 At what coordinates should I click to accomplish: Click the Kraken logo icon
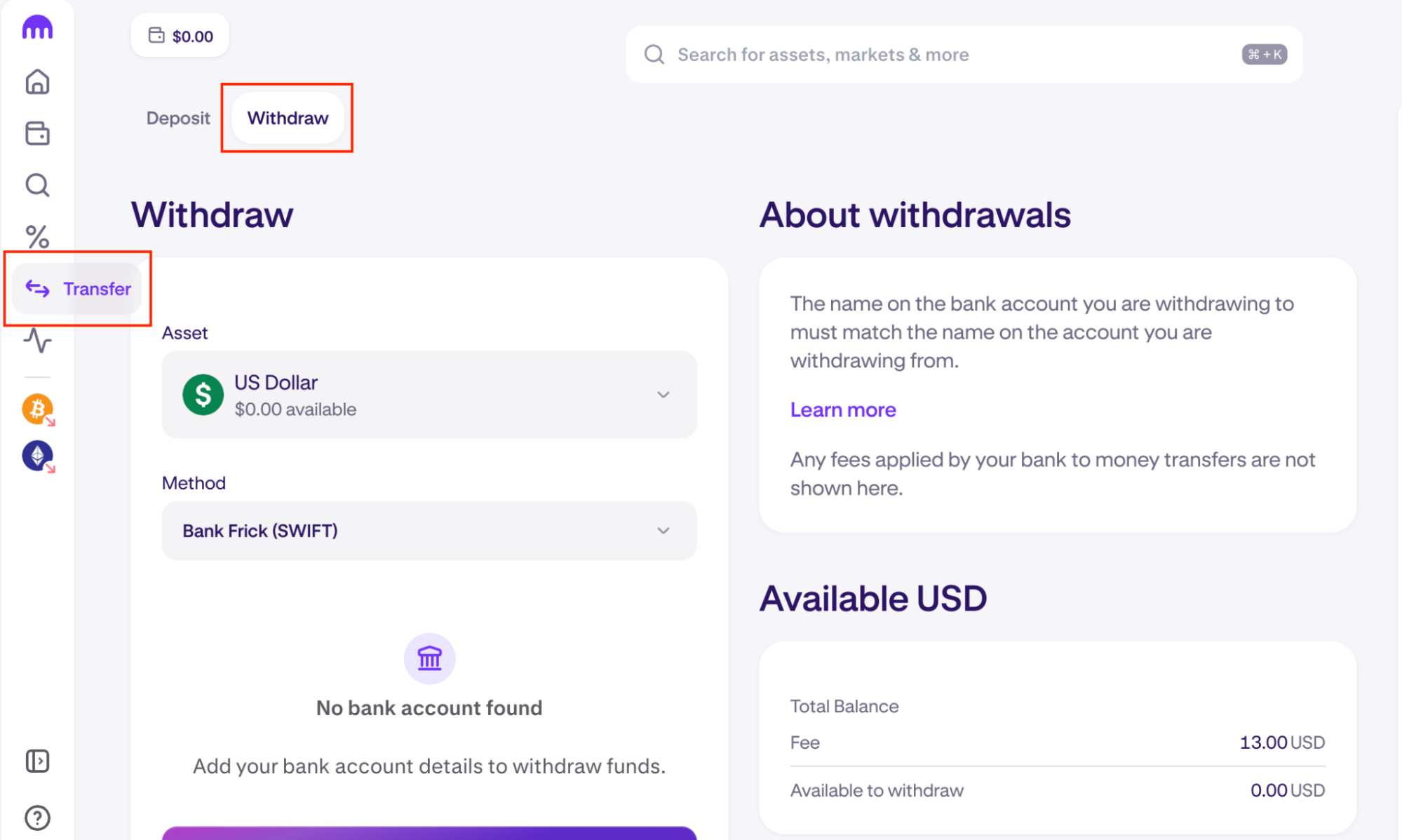(x=37, y=28)
